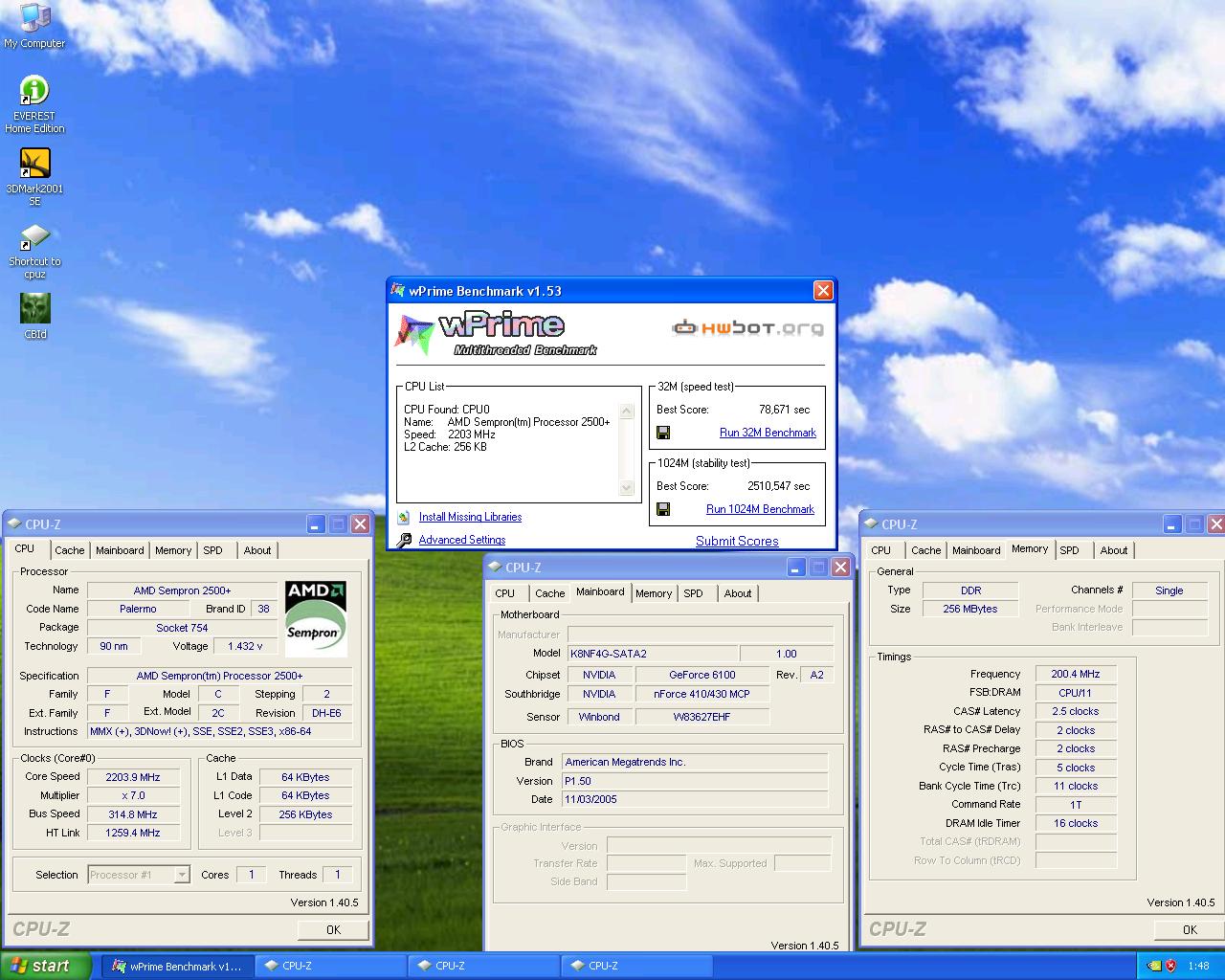
Task: Click the memory Frequency 200.4 MHz field
Action: (1076, 674)
